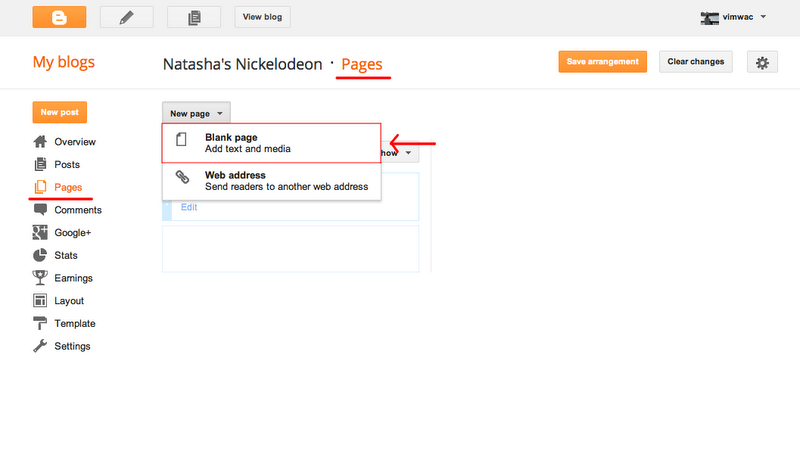Click the orange Blogger logo button
Viewport: 800px width, 451px height.
point(59,17)
